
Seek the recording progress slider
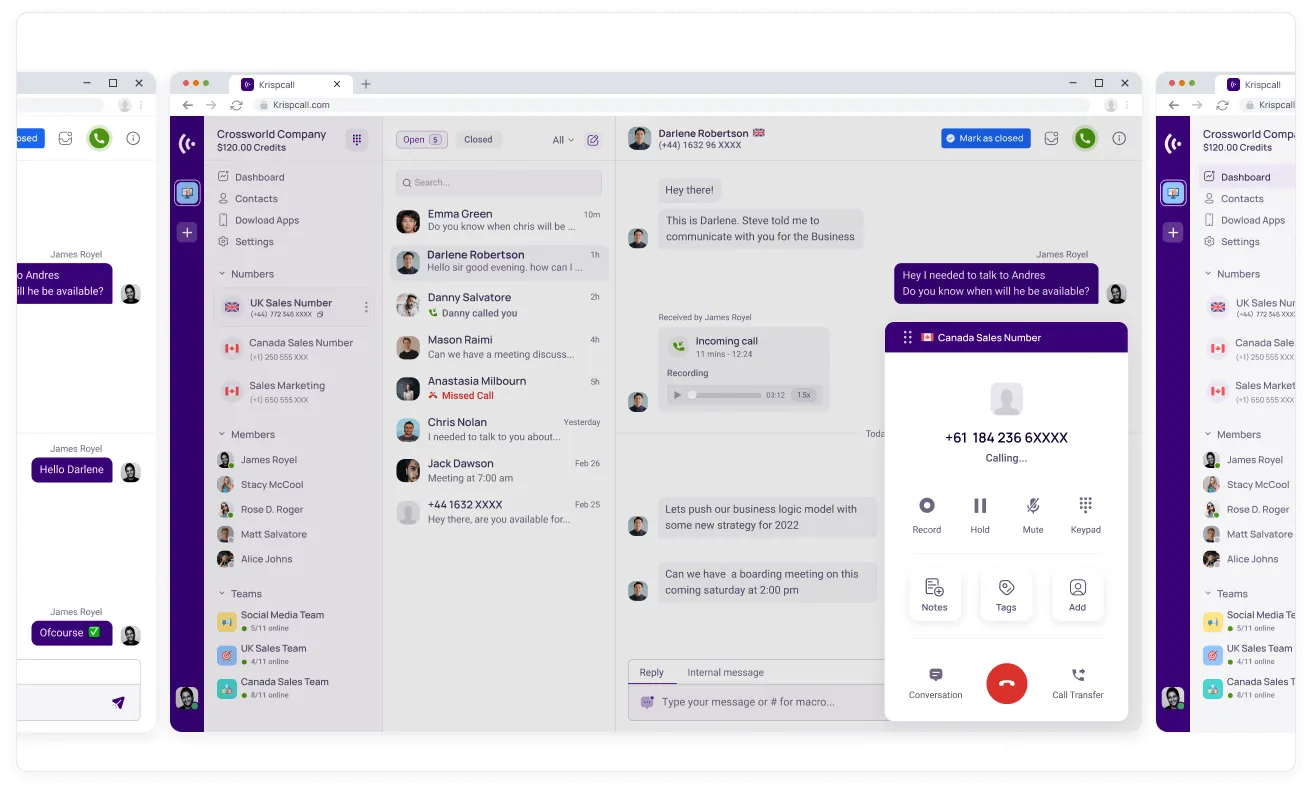tap(724, 395)
